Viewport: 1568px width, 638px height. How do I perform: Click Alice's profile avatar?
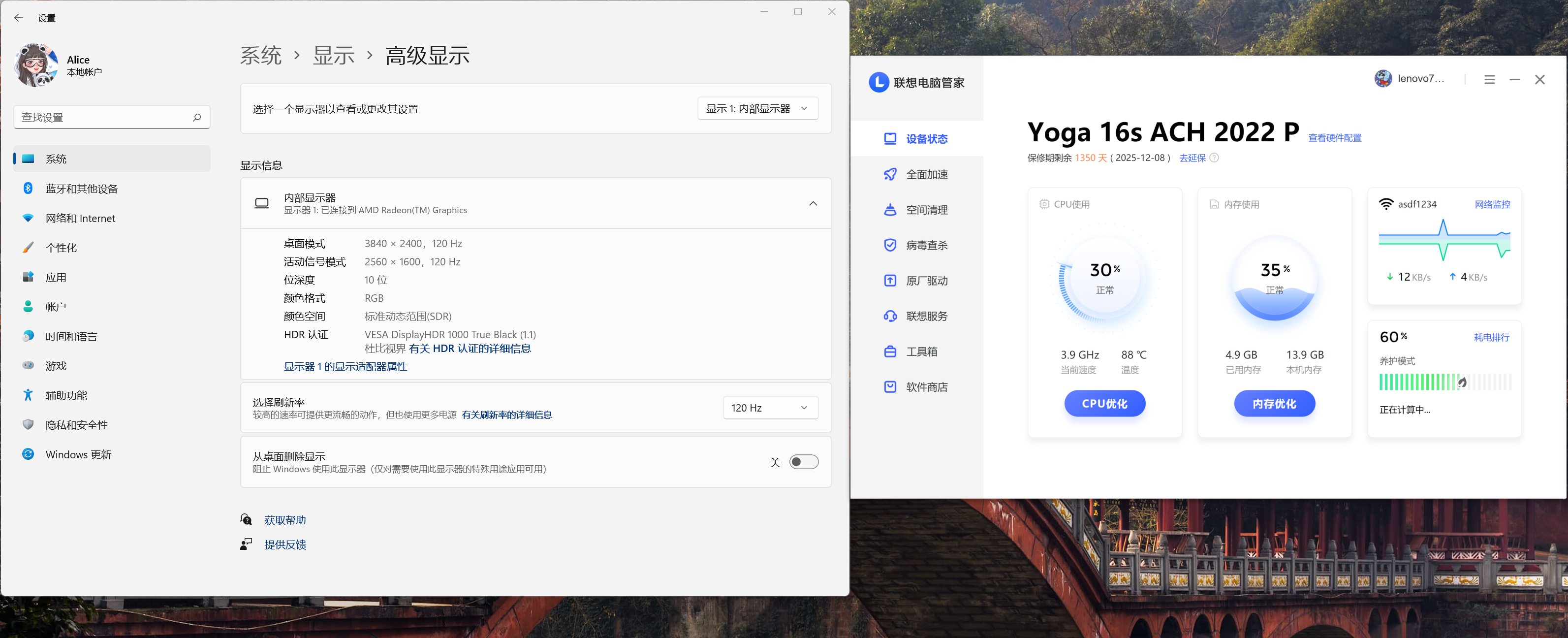pyautogui.click(x=36, y=65)
